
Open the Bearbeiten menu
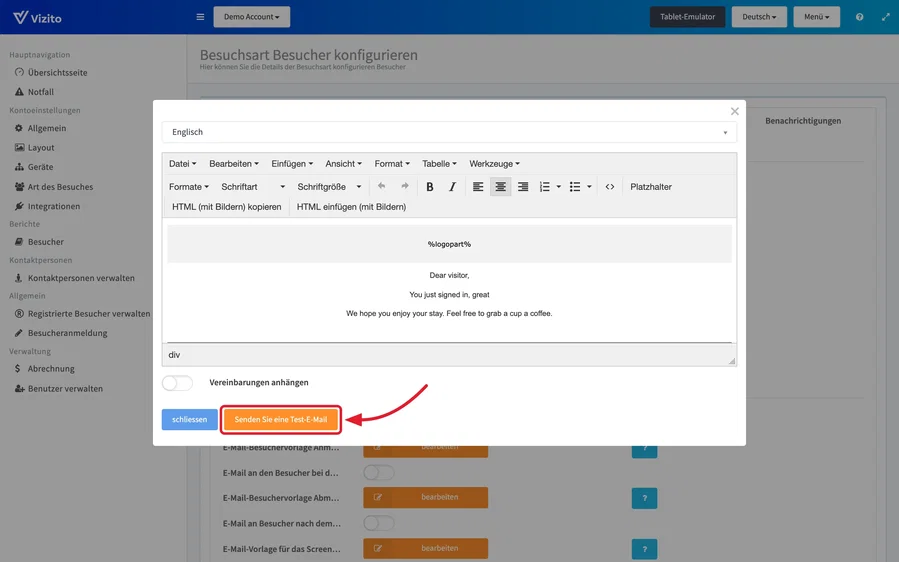[233, 163]
